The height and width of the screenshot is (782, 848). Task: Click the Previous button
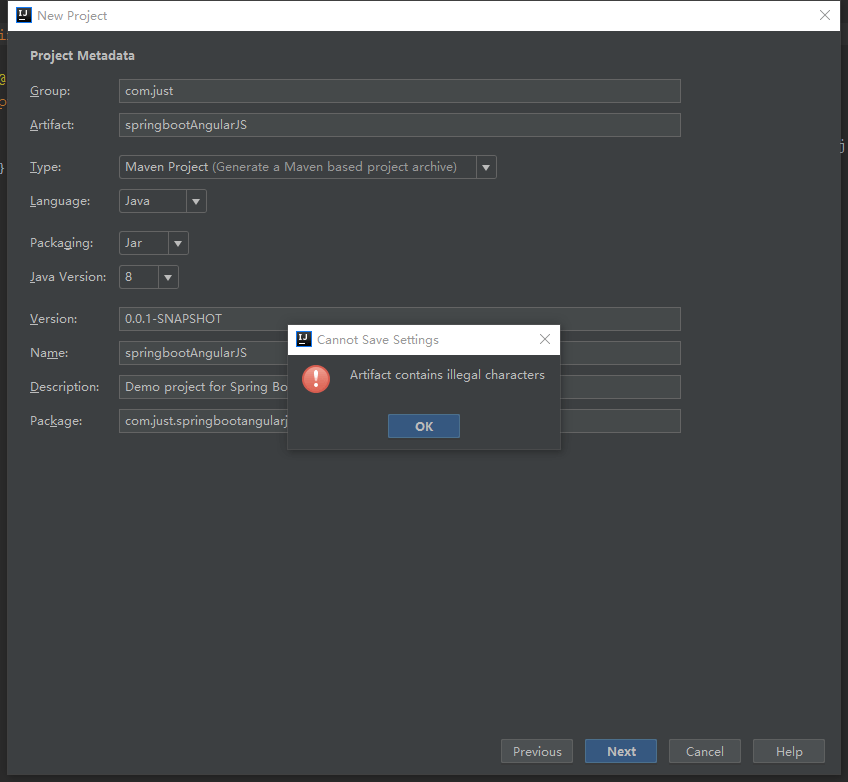[x=536, y=751]
